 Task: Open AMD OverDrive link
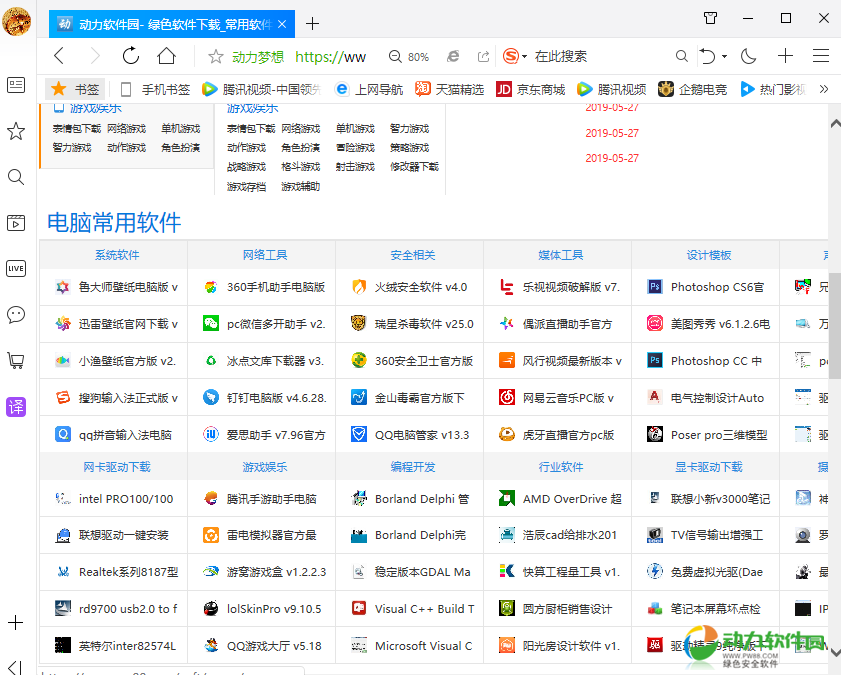tap(572, 499)
